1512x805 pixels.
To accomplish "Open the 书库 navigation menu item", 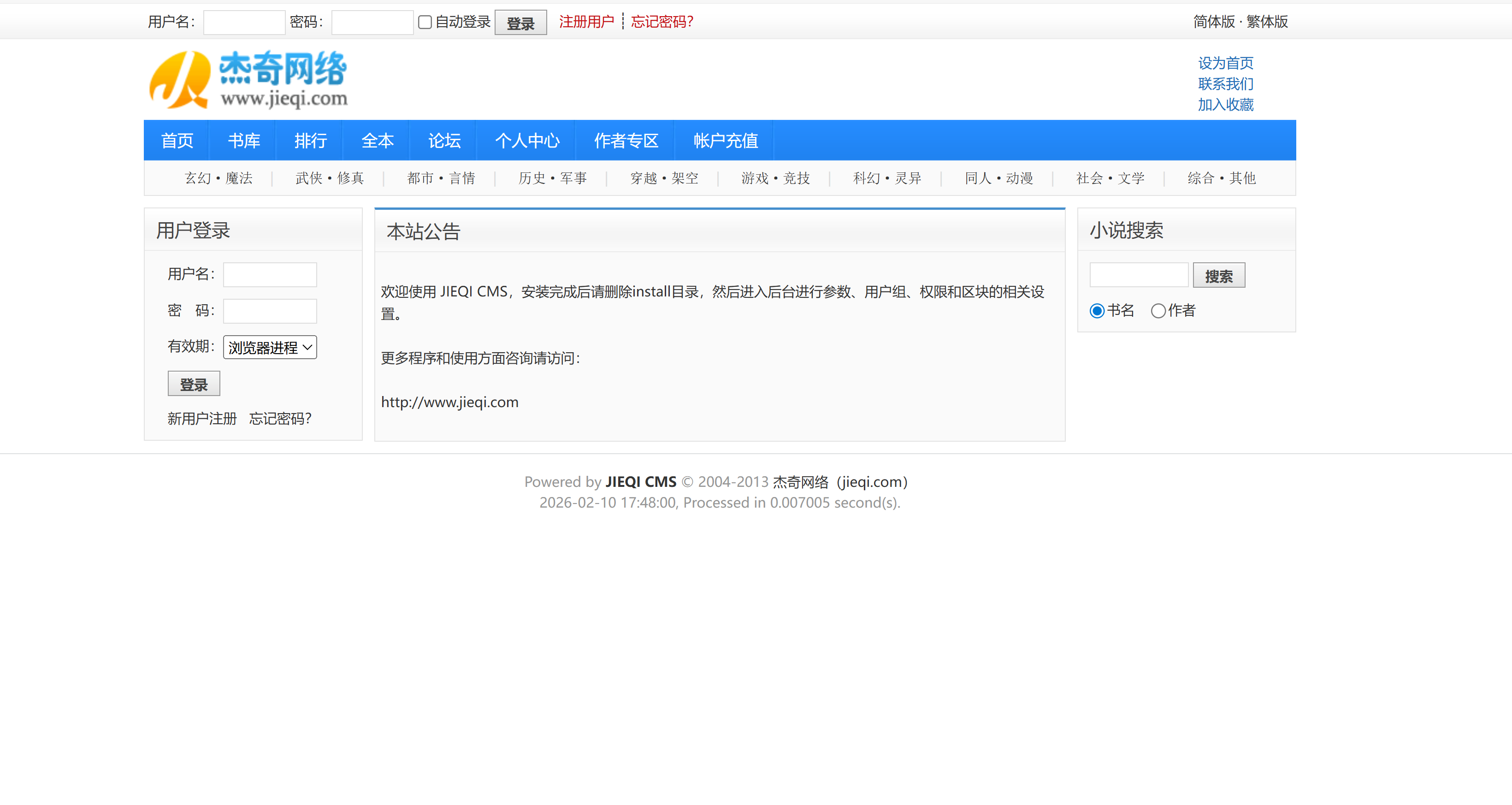I will click(x=243, y=141).
